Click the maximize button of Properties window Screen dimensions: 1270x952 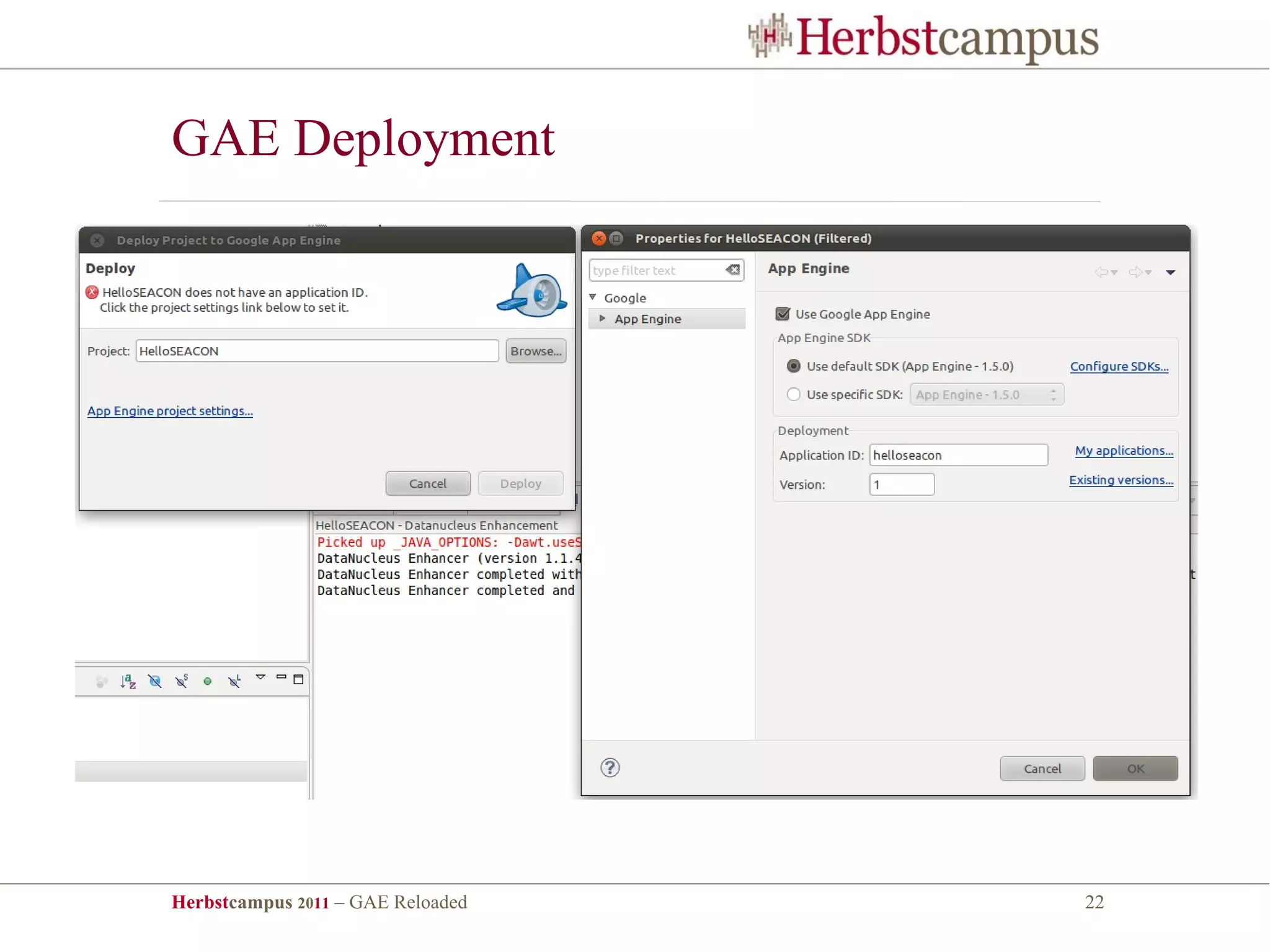[616, 238]
